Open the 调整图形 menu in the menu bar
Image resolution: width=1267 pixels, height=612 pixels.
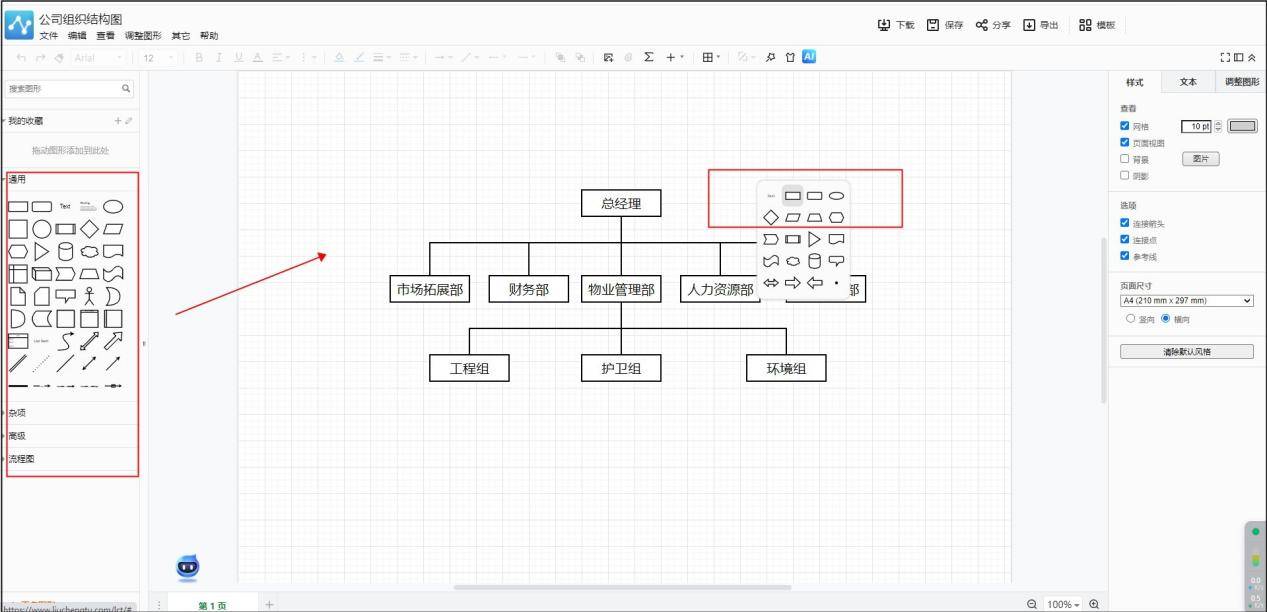point(143,36)
